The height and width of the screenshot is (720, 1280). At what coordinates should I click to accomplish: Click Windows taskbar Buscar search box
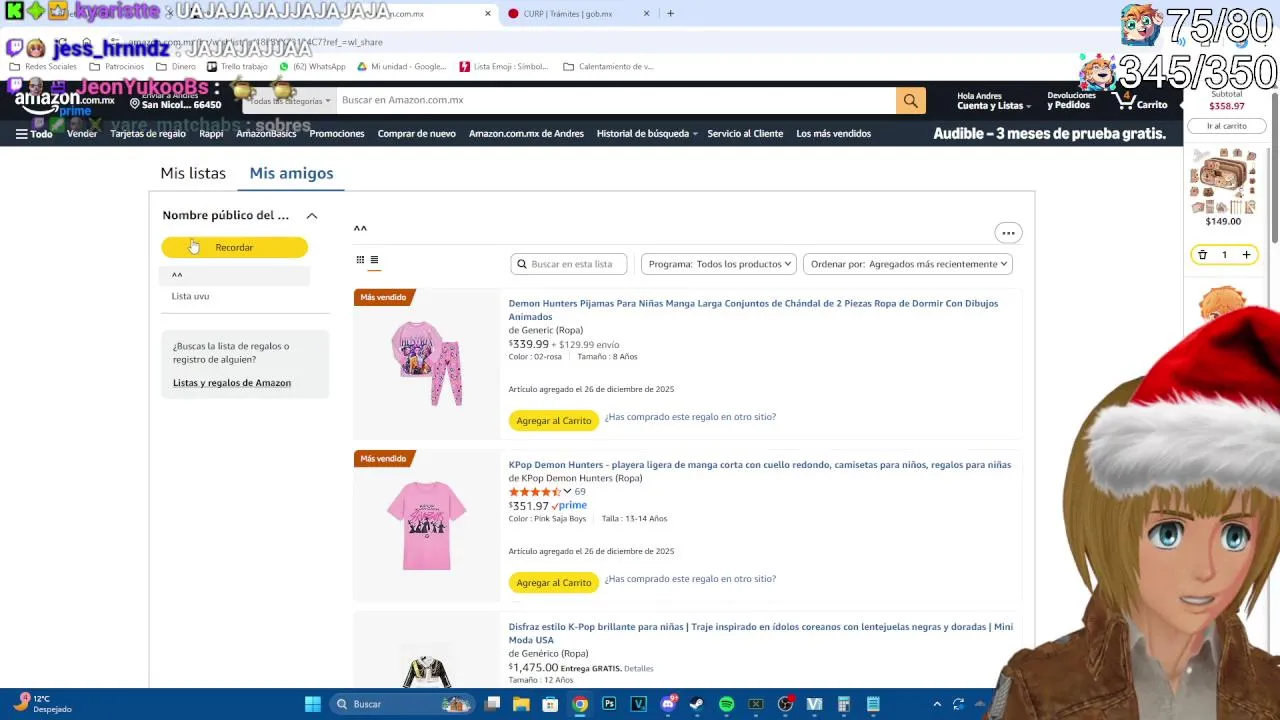coord(400,704)
